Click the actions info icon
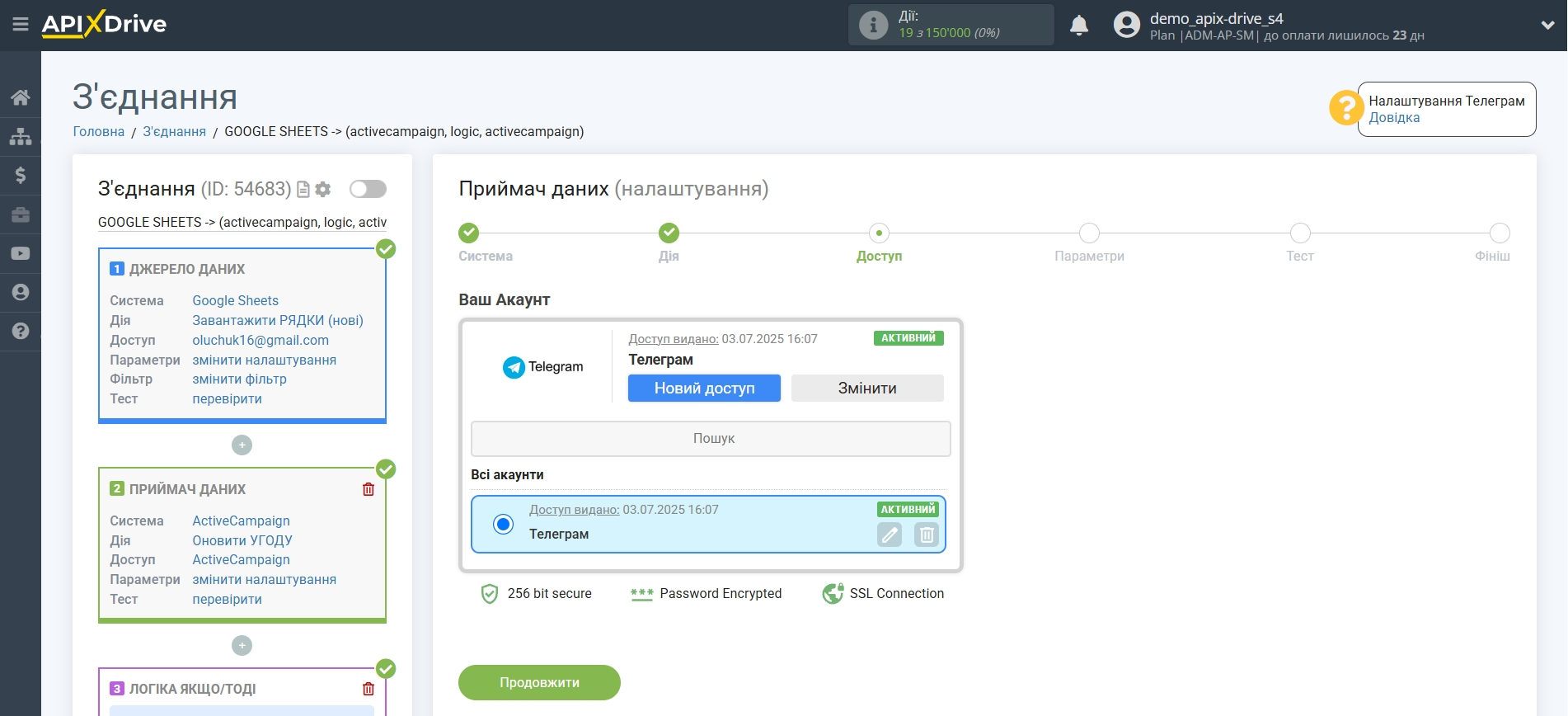Screen dimensions: 1568x716 pos(873,25)
